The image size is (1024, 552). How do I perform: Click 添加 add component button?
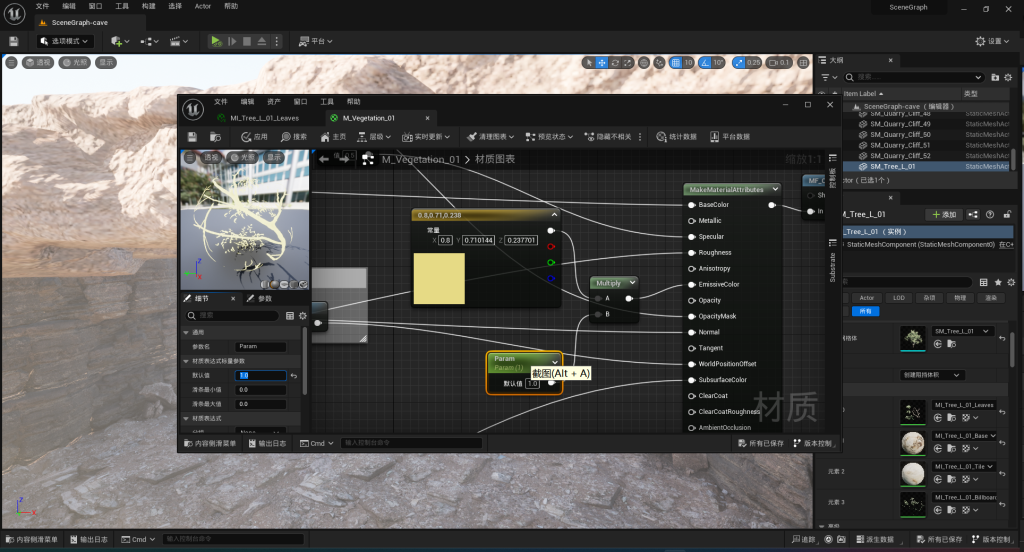[x=944, y=214]
